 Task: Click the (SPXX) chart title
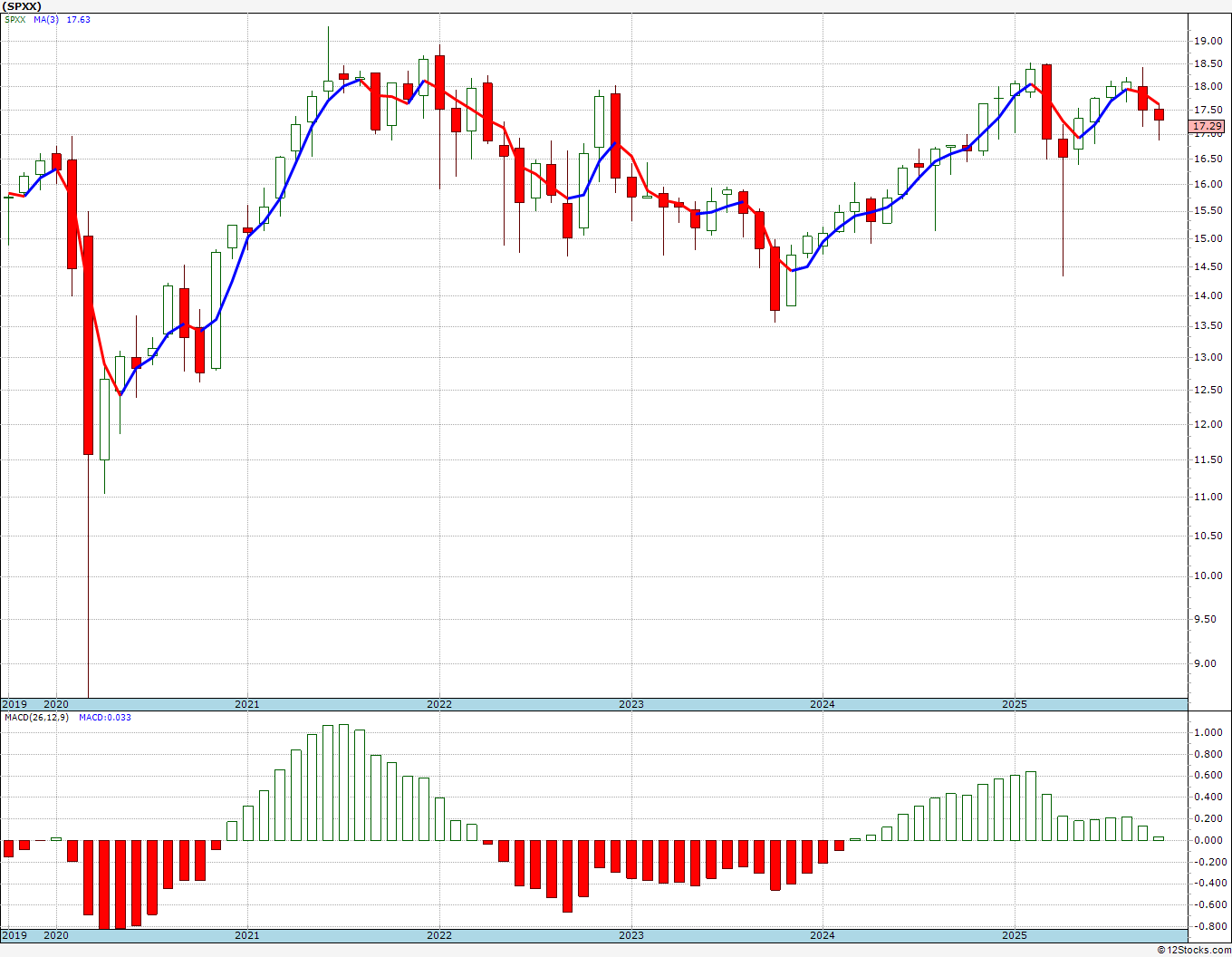coord(23,6)
